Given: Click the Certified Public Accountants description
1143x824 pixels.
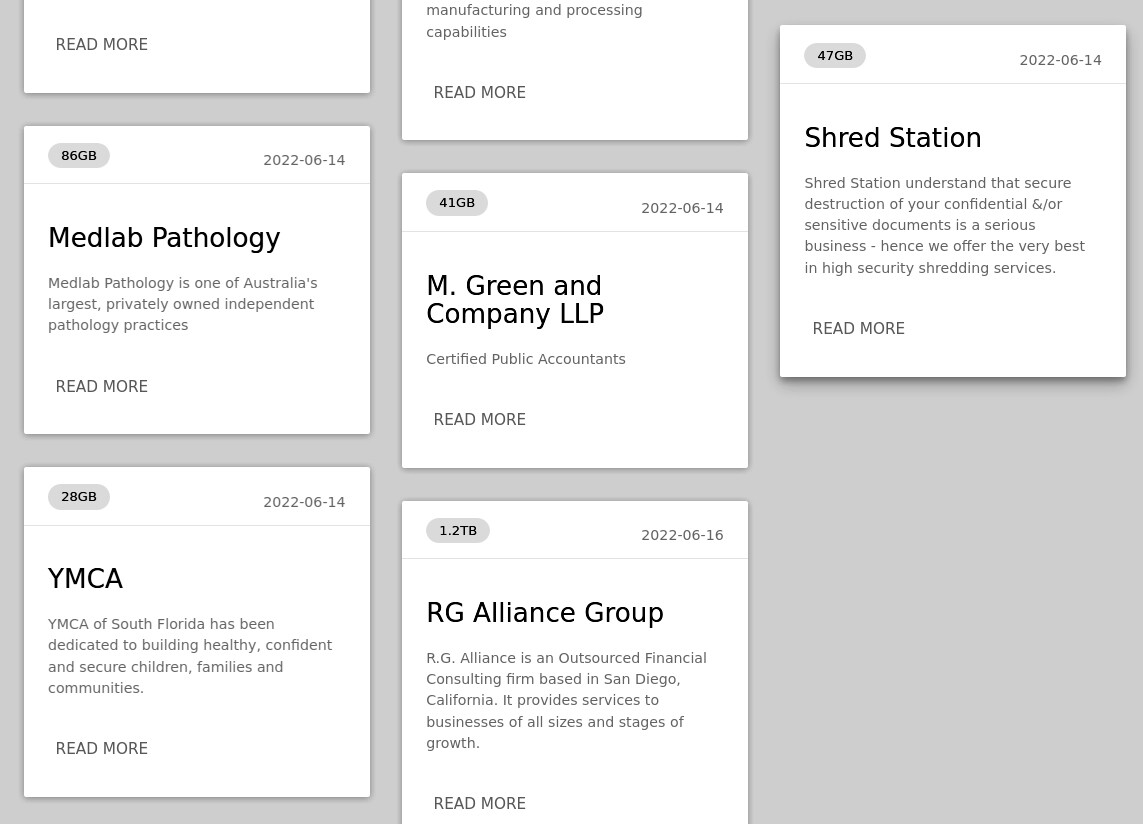Looking at the screenshot, I should point(526,359).
